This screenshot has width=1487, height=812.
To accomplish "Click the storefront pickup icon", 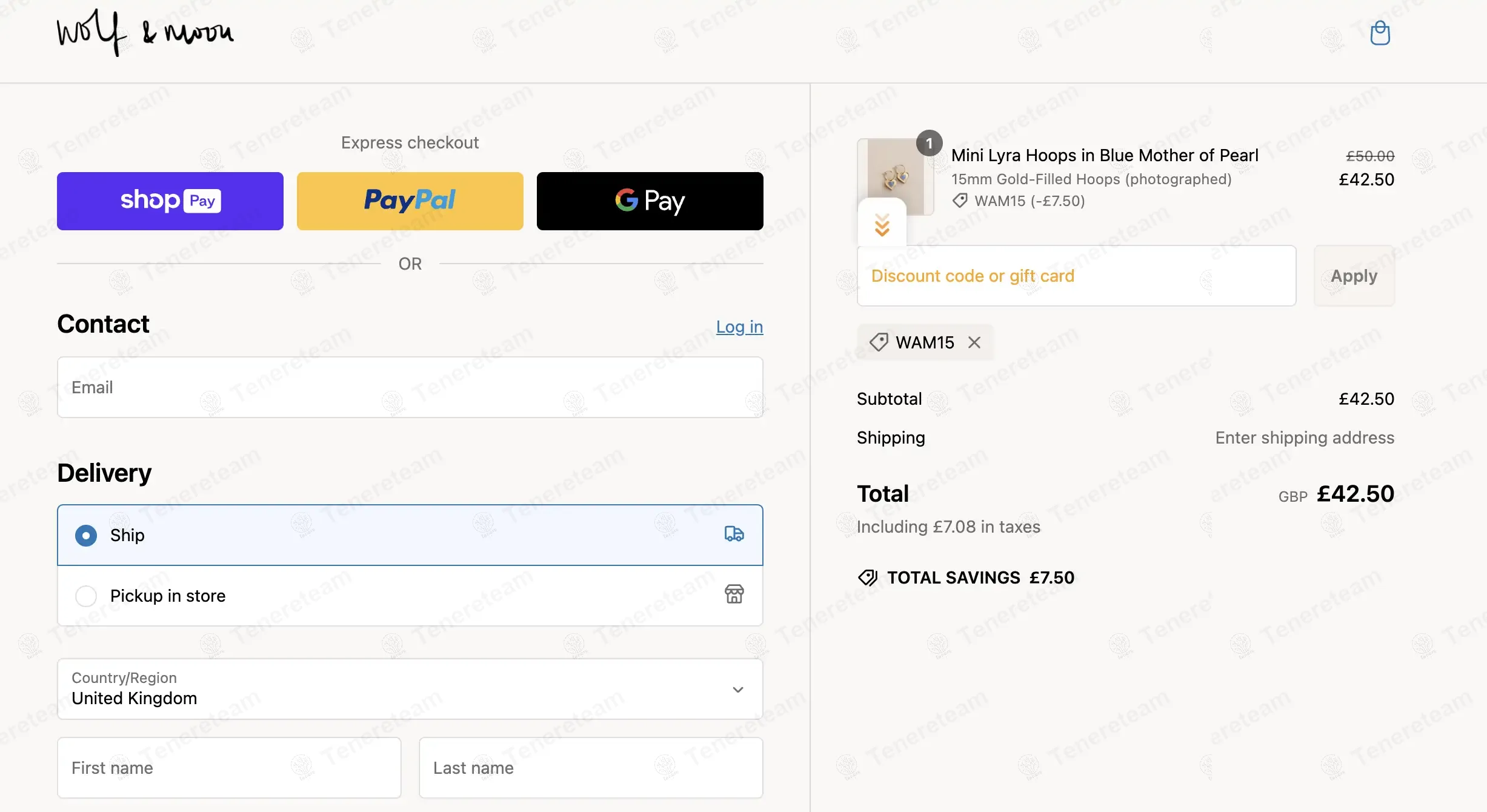I will tap(734, 594).
